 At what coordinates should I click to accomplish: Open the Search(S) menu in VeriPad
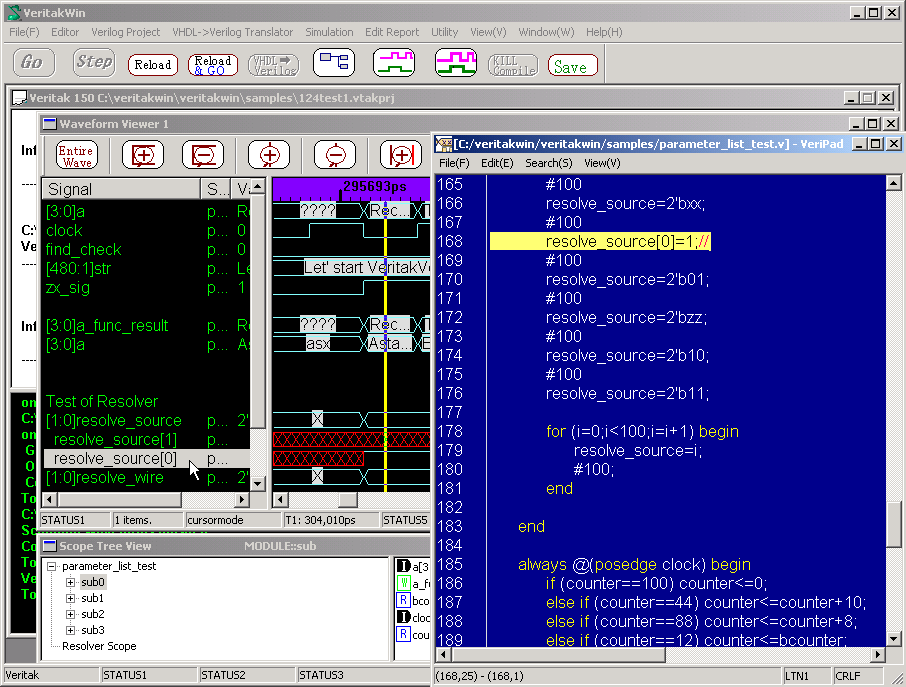coord(548,162)
